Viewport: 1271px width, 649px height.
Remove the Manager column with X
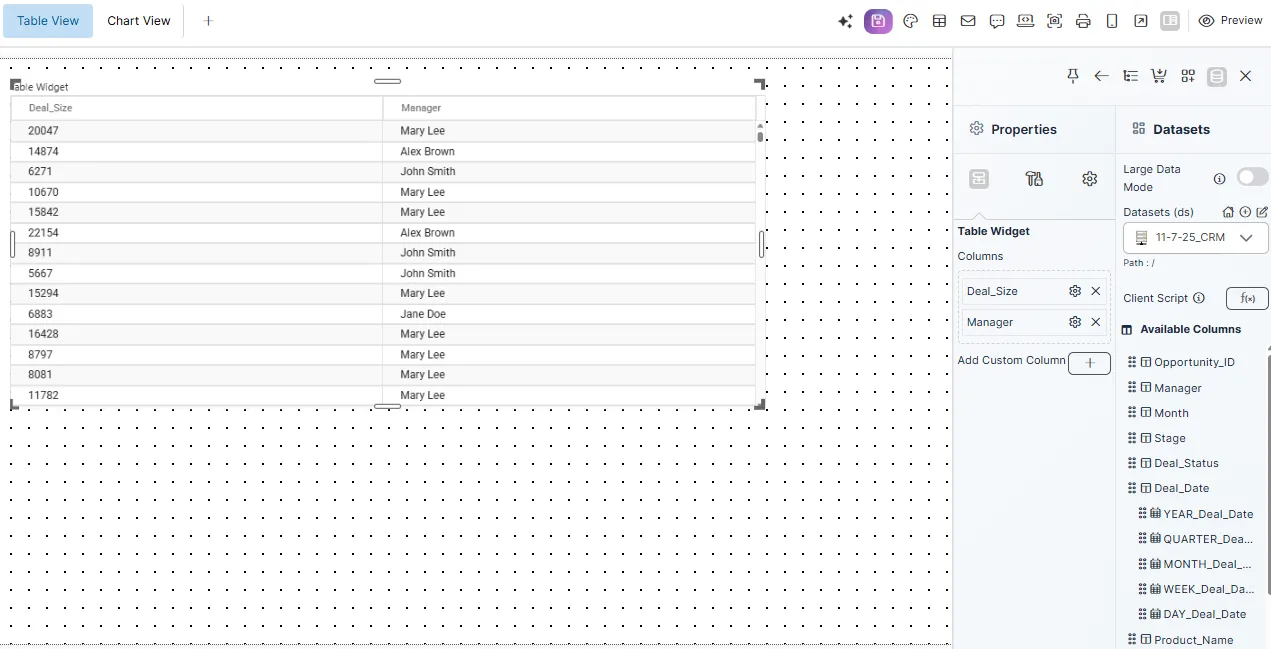coord(1096,322)
